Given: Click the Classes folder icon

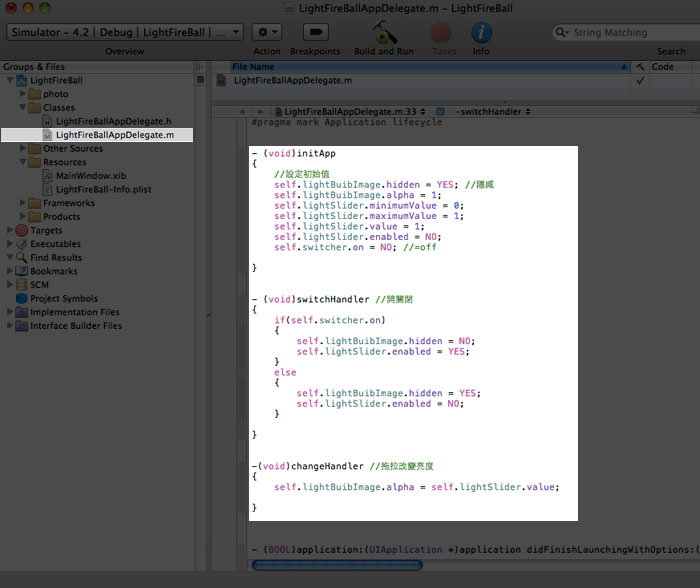Looking at the screenshot, I should coord(34,108).
